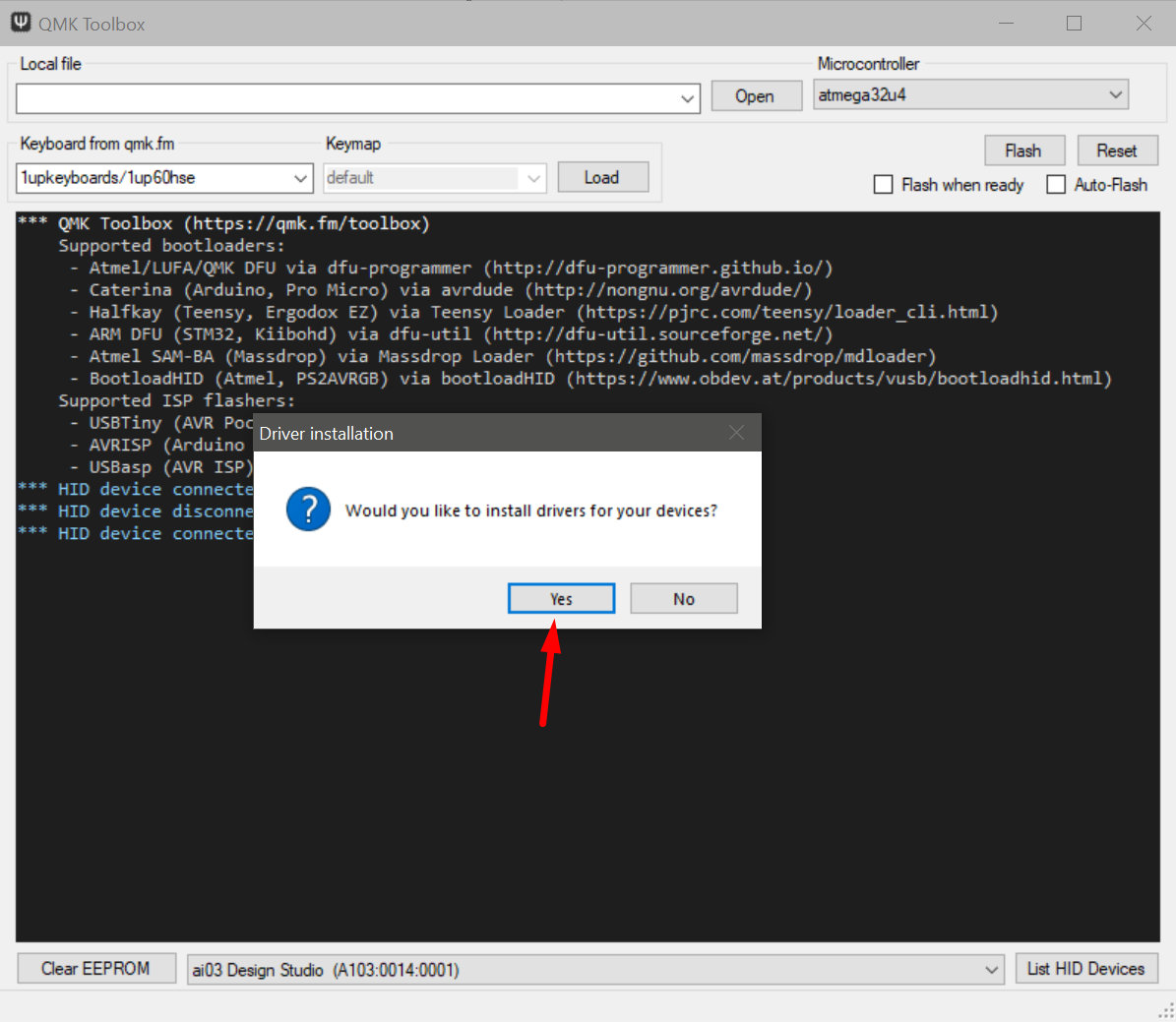
Task: Close the Driver installation dialog
Action: pyautogui.click(x=736, y=433)
